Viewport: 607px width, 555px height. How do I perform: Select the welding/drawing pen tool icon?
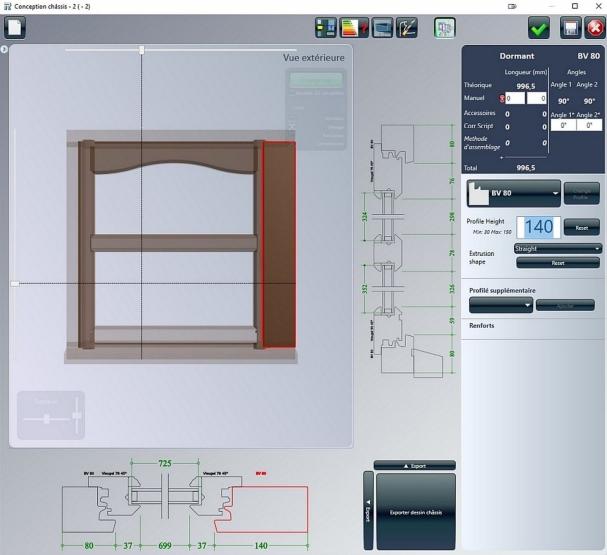(x=407, y=28)
